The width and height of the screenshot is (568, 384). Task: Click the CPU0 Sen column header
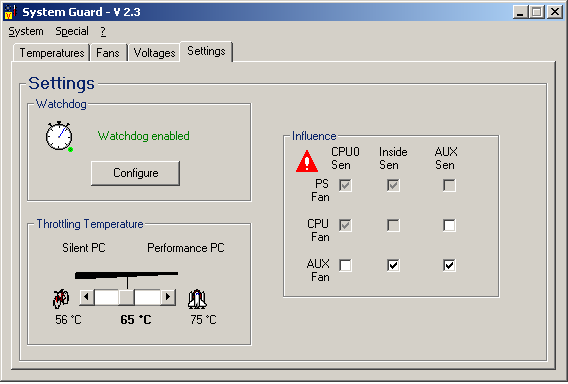point(345,158)
